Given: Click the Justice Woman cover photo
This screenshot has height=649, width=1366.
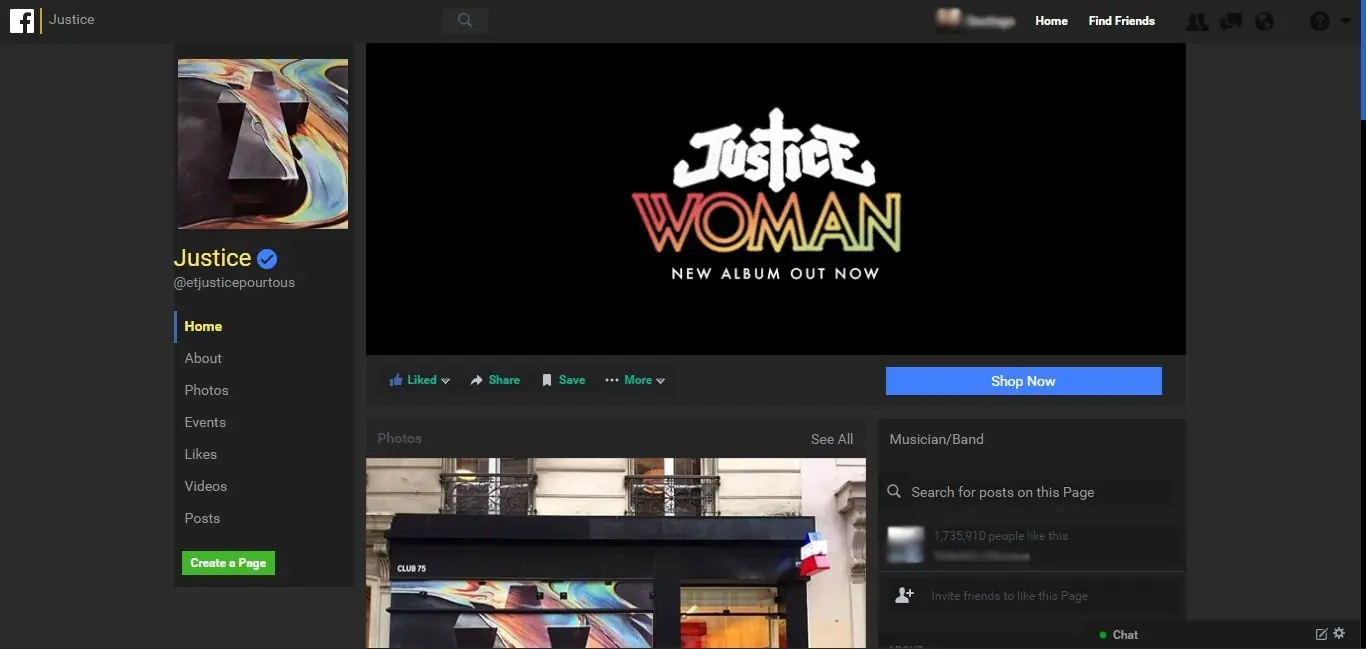Looking at the screenshot, I should click(776, 199).
